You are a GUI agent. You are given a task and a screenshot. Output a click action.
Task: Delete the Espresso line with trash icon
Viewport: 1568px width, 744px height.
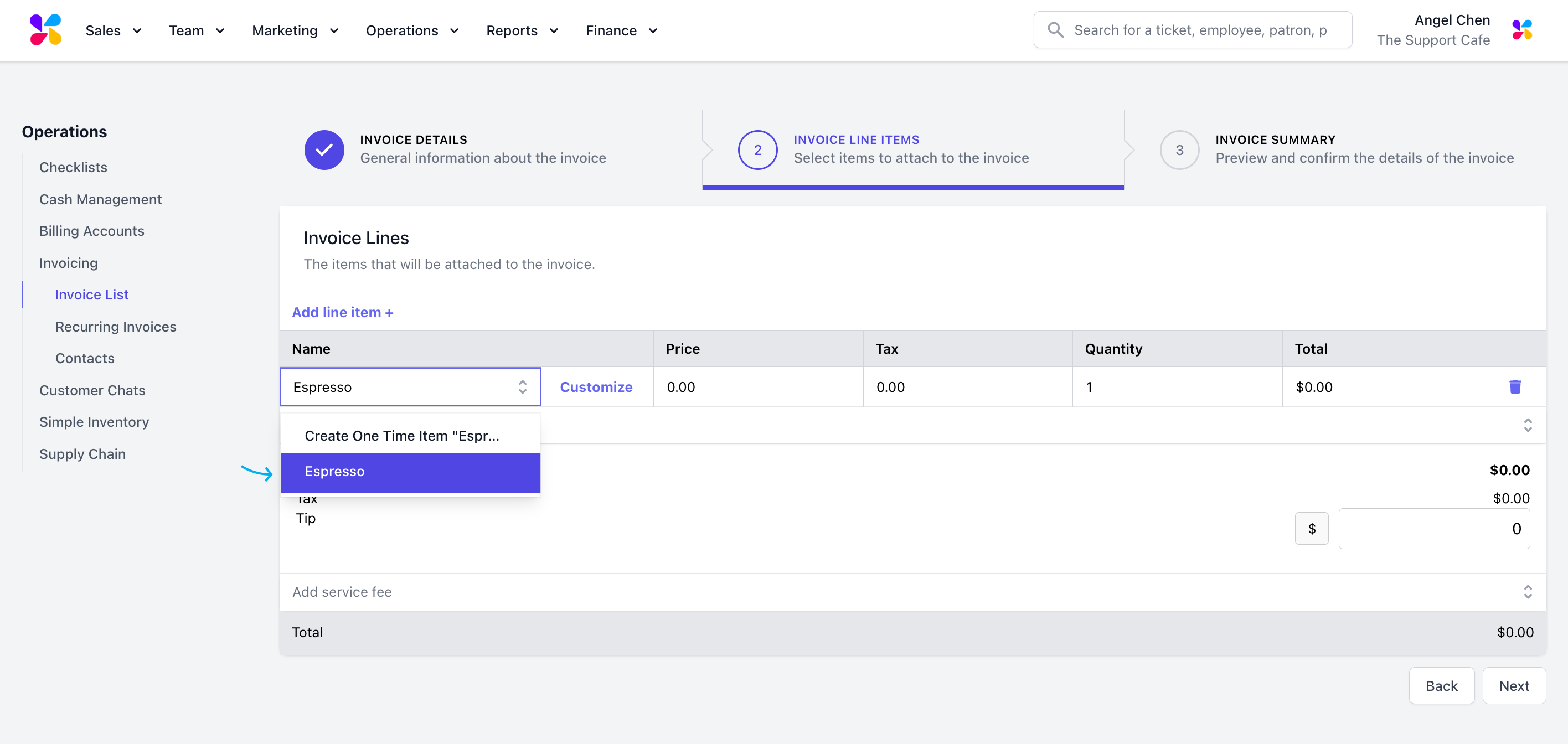click(1515, 386)
